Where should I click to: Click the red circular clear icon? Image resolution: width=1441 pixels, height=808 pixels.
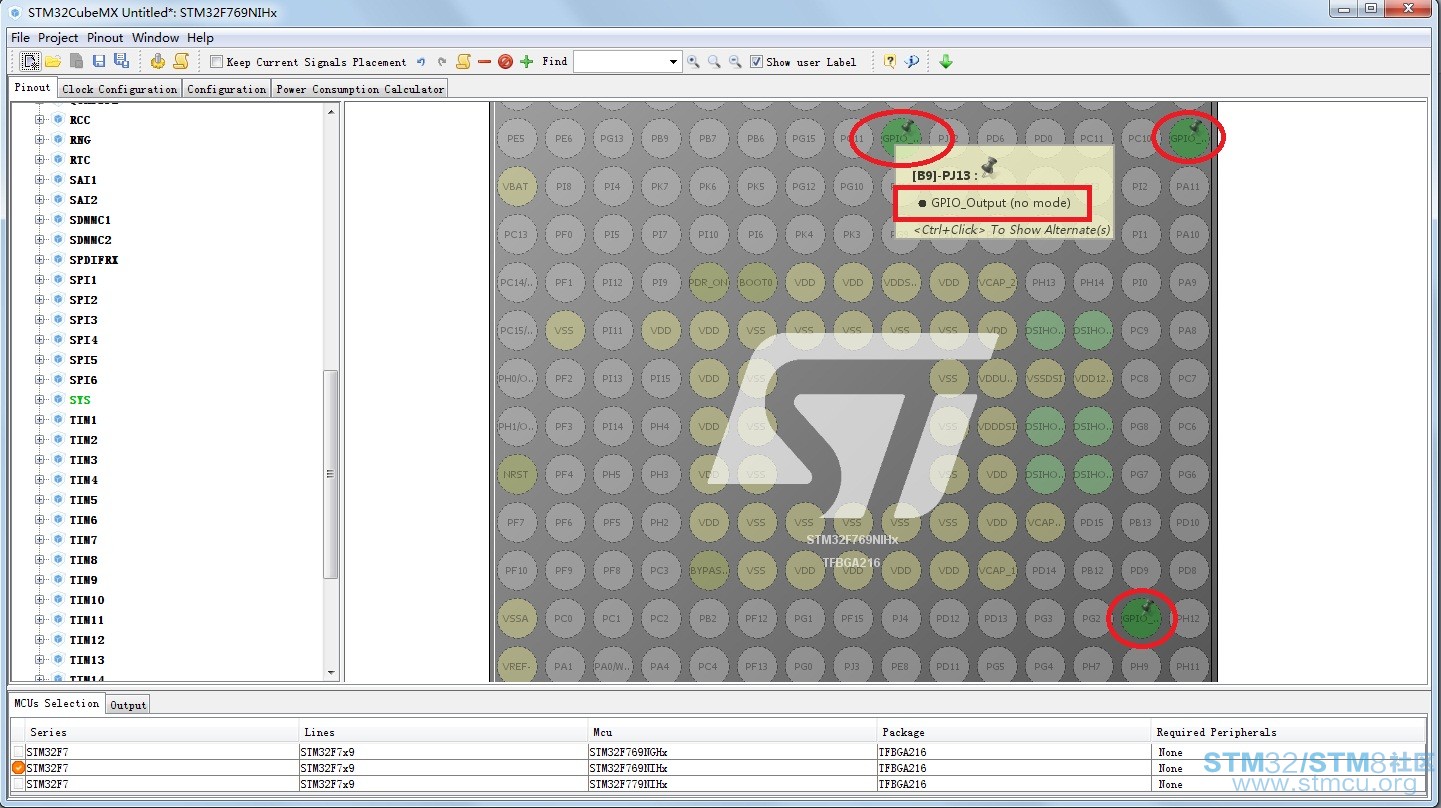(x=505, y=61)
